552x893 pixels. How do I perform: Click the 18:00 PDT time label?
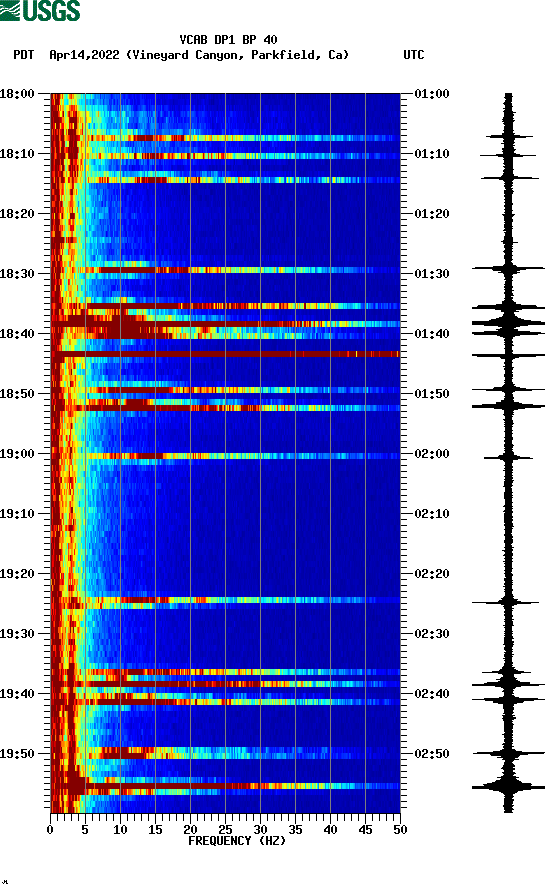coord(17,93)
